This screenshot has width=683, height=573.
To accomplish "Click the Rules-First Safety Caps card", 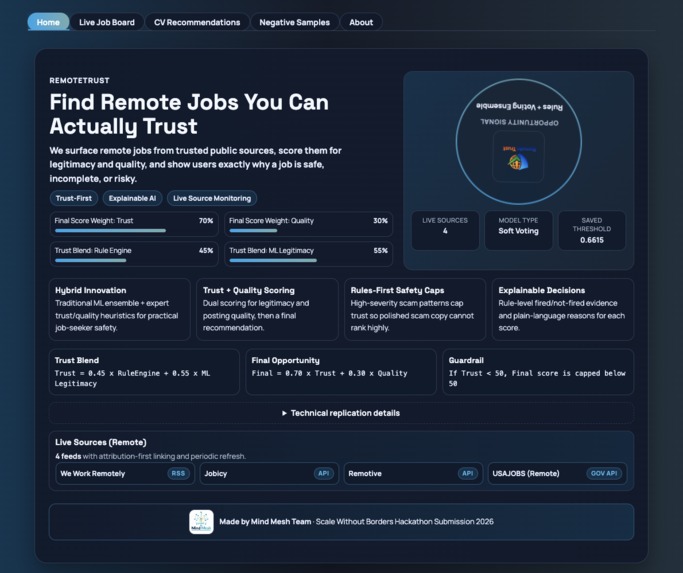I will [x=415, y=309].
